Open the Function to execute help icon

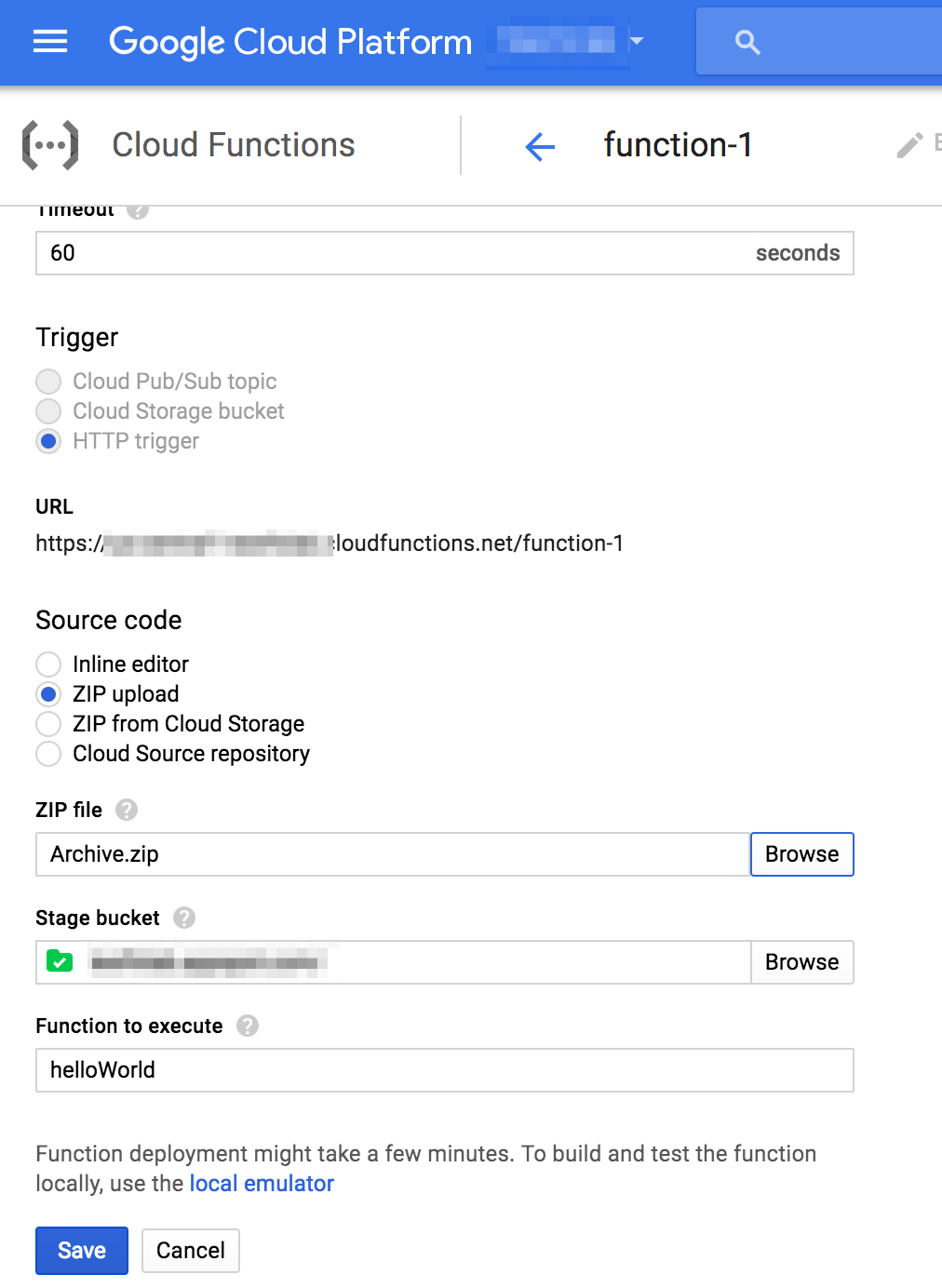(x=247, y=1026)
